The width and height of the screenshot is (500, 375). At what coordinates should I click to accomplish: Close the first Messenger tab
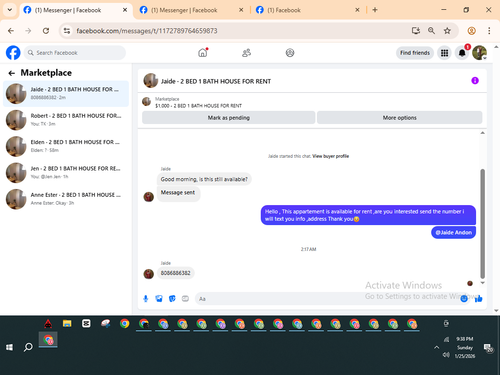click(x=125, y=10)
